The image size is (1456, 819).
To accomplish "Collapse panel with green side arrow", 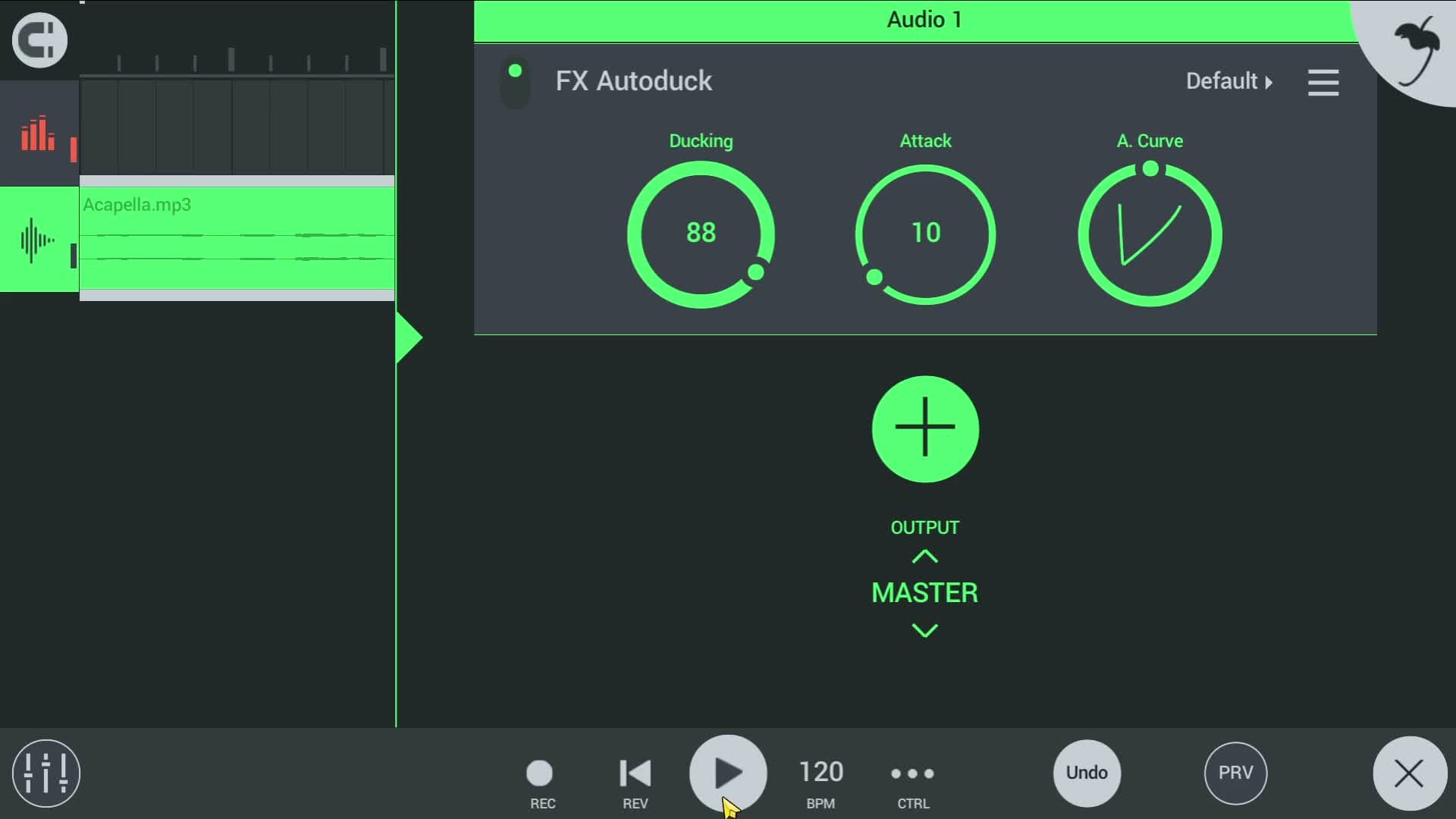I will coord(409,337).
